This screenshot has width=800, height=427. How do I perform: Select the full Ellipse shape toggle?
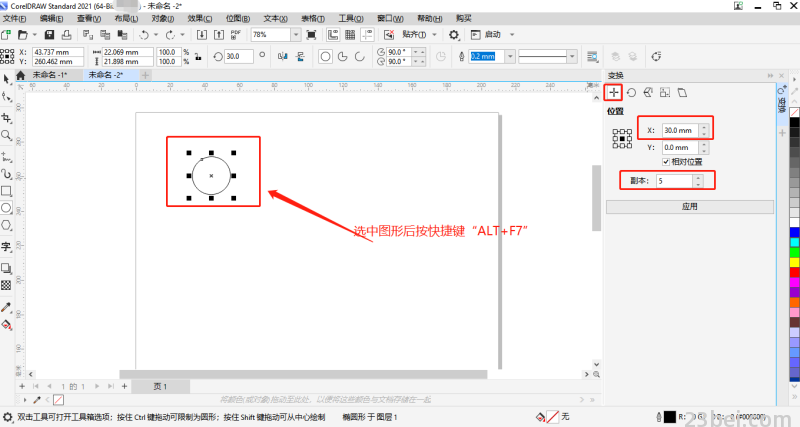point(325,56)
